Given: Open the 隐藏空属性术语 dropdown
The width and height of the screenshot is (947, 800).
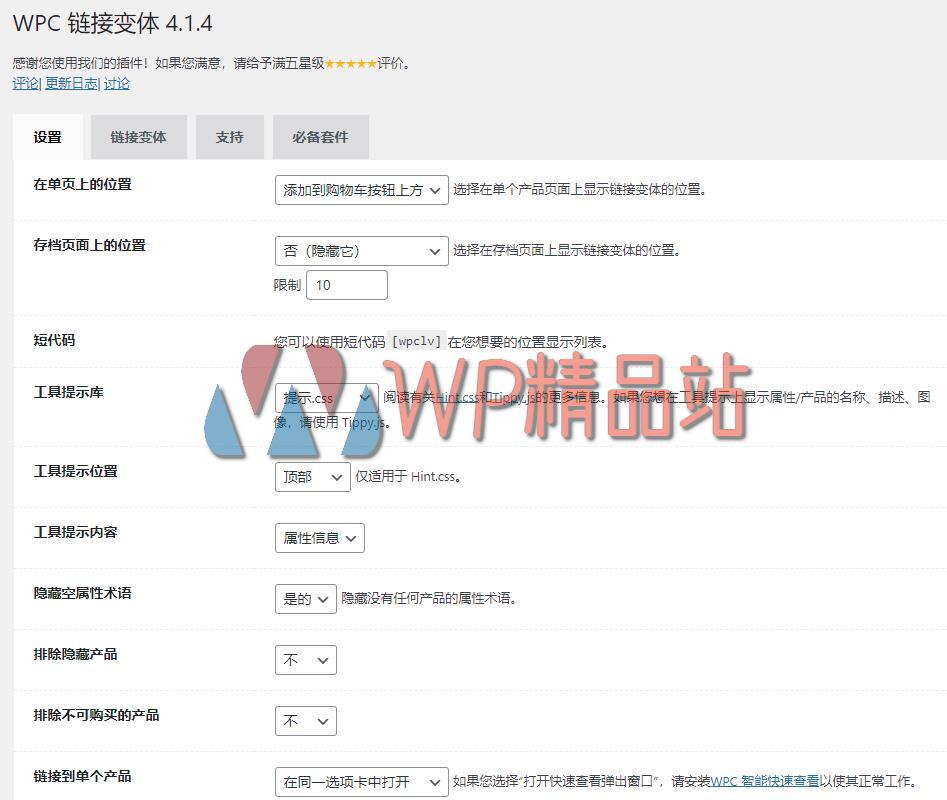Looking at the screenshot, I should (x=305, y=598).
